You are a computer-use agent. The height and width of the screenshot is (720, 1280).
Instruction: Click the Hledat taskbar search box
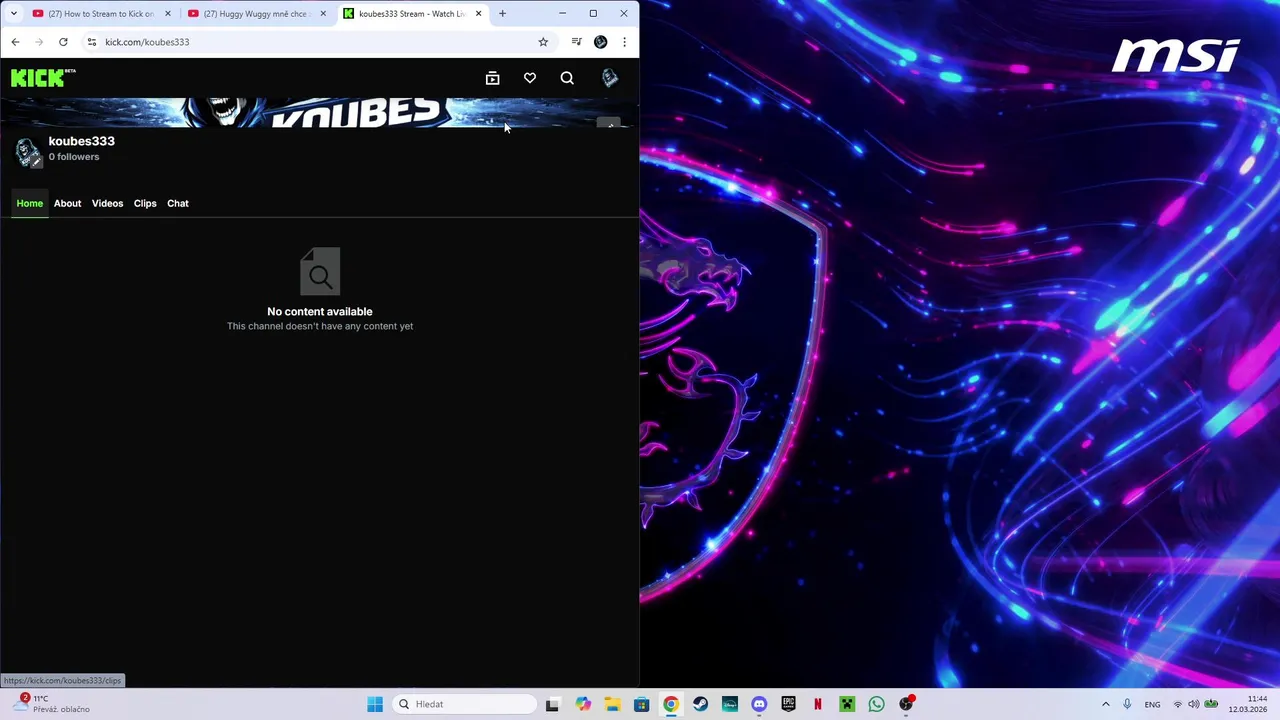[464, 704]
